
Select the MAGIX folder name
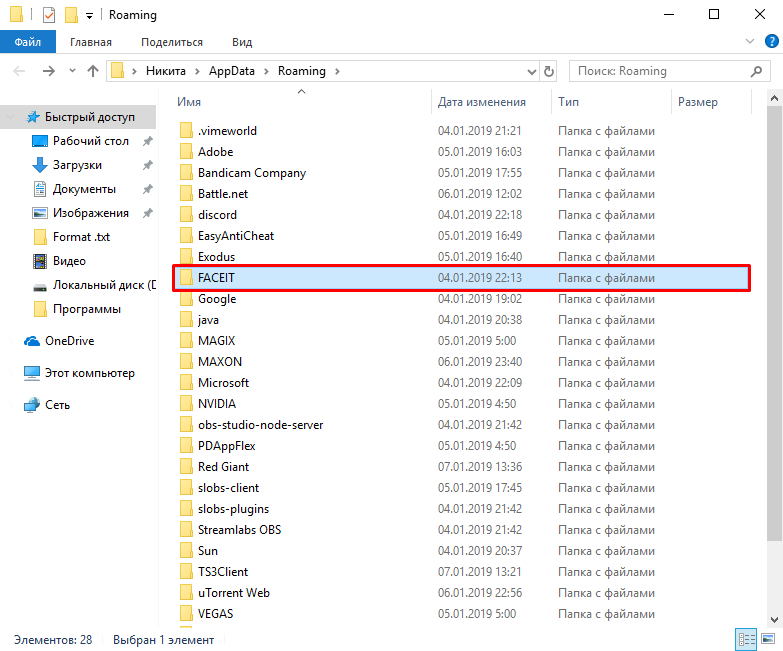(x=216, y=340)
